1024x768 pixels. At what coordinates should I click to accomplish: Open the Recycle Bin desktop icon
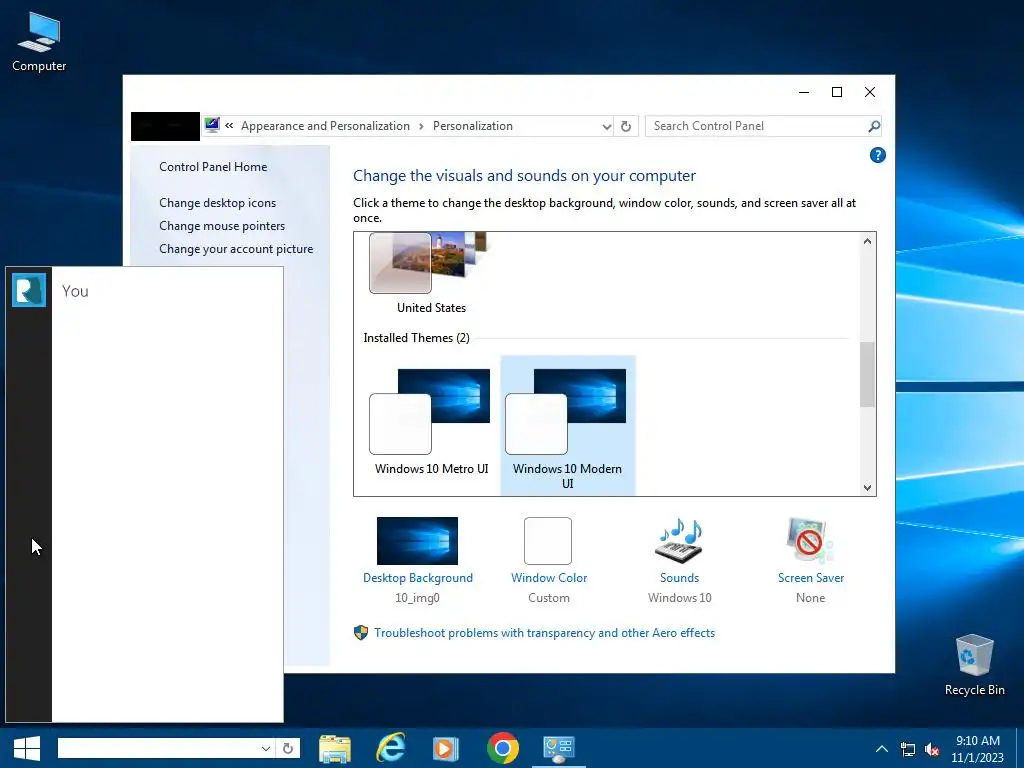click(974, 665)
